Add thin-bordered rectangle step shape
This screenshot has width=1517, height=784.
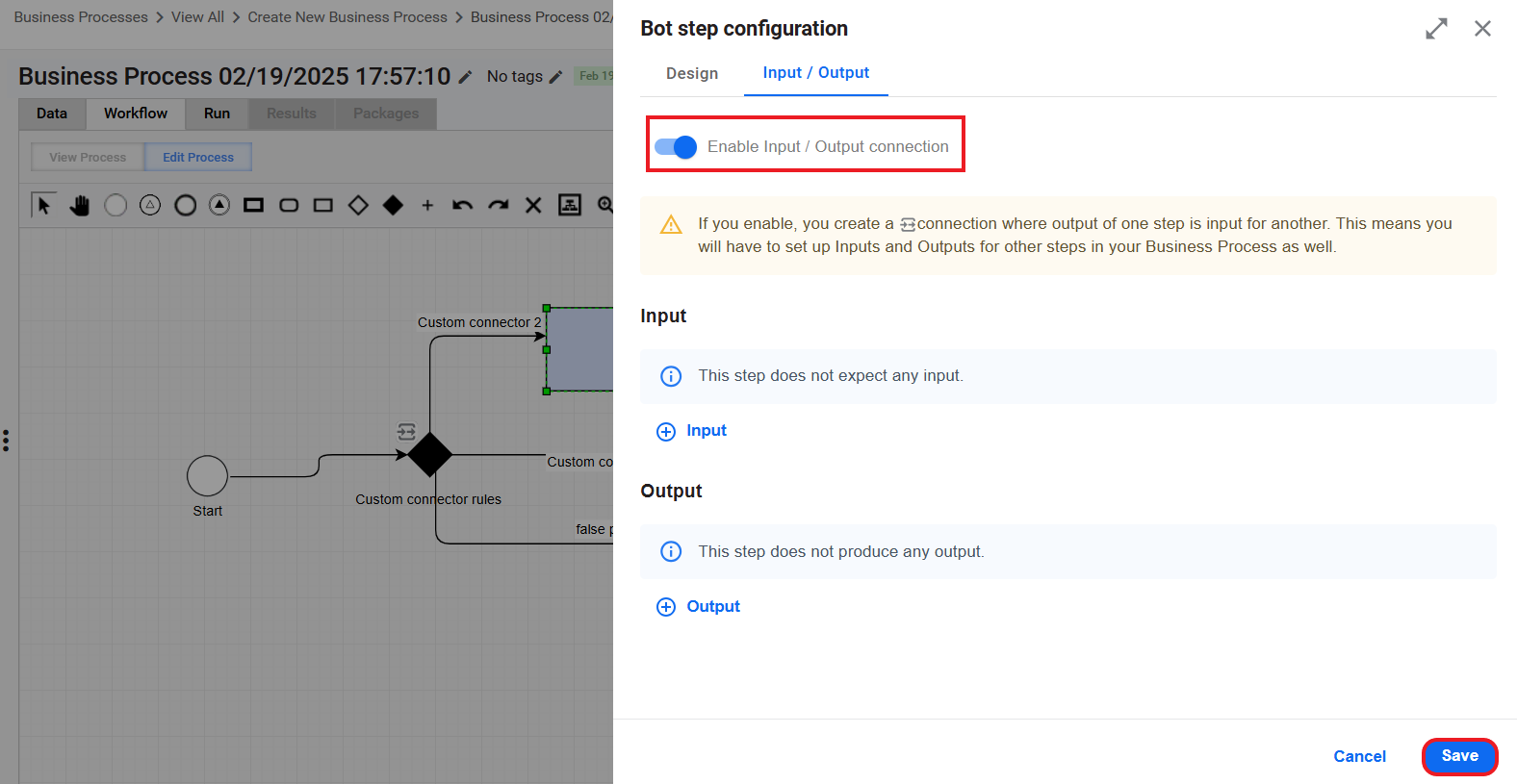(323, 205)
